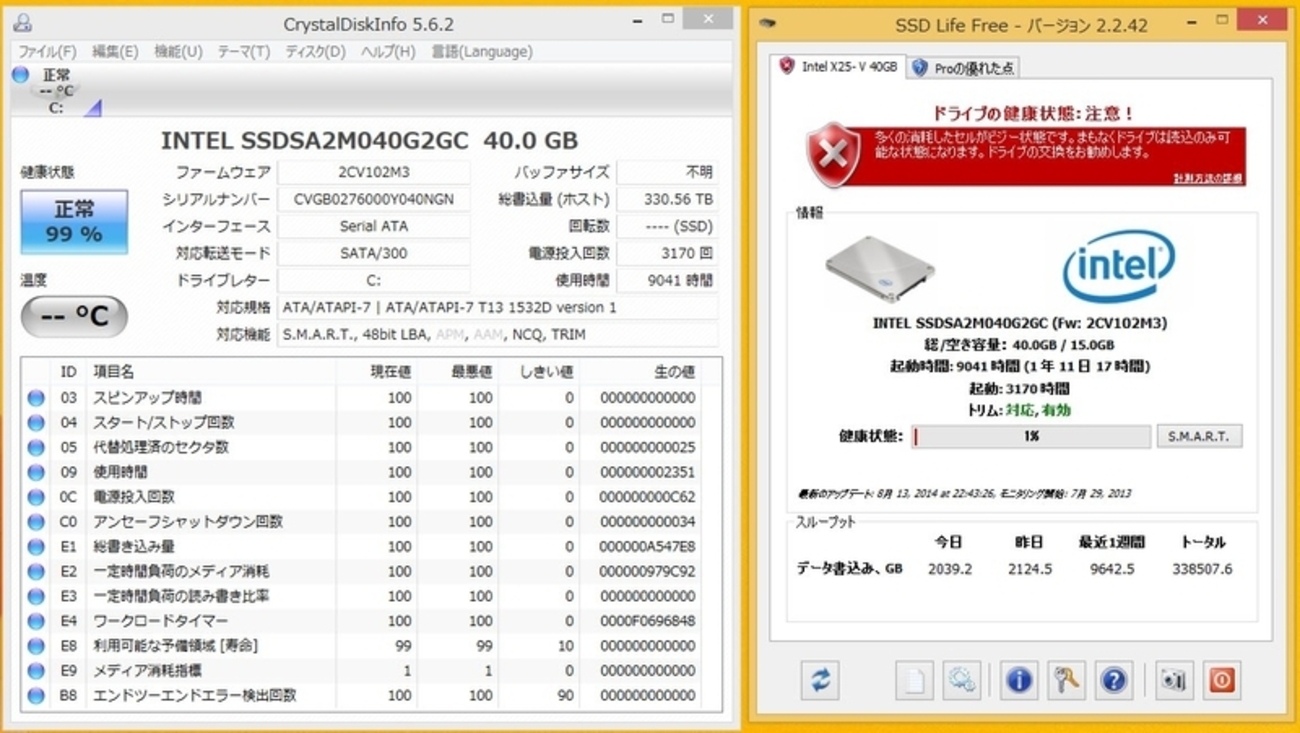Select the raw value 000000A547E8

pyautogui.click(x=647, y=547)
